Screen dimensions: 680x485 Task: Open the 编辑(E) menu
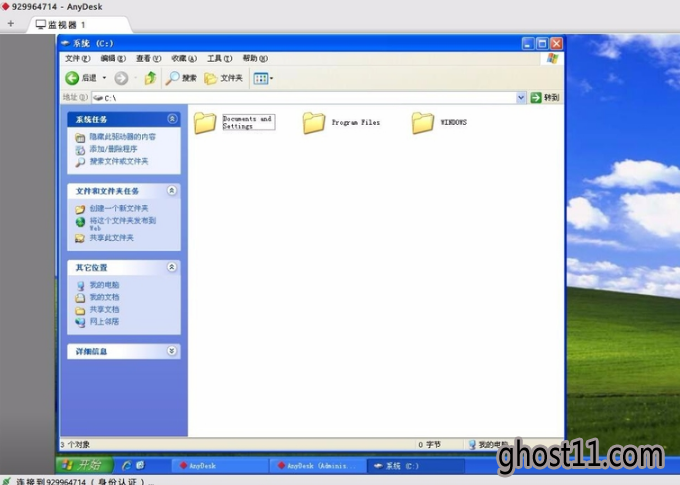(x=113, y=58)
